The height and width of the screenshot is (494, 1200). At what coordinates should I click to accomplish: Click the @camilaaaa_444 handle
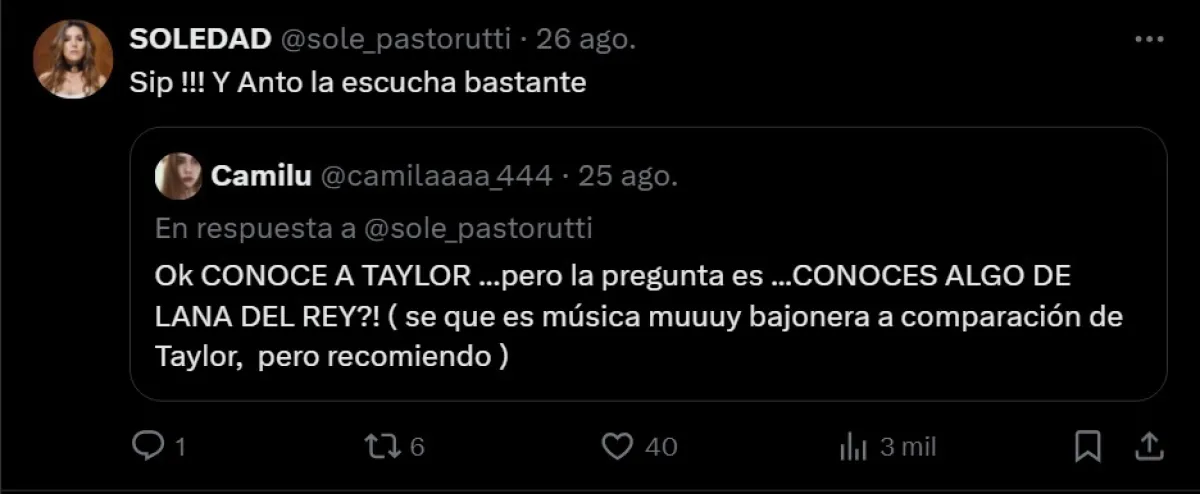[x=435, y=177]
